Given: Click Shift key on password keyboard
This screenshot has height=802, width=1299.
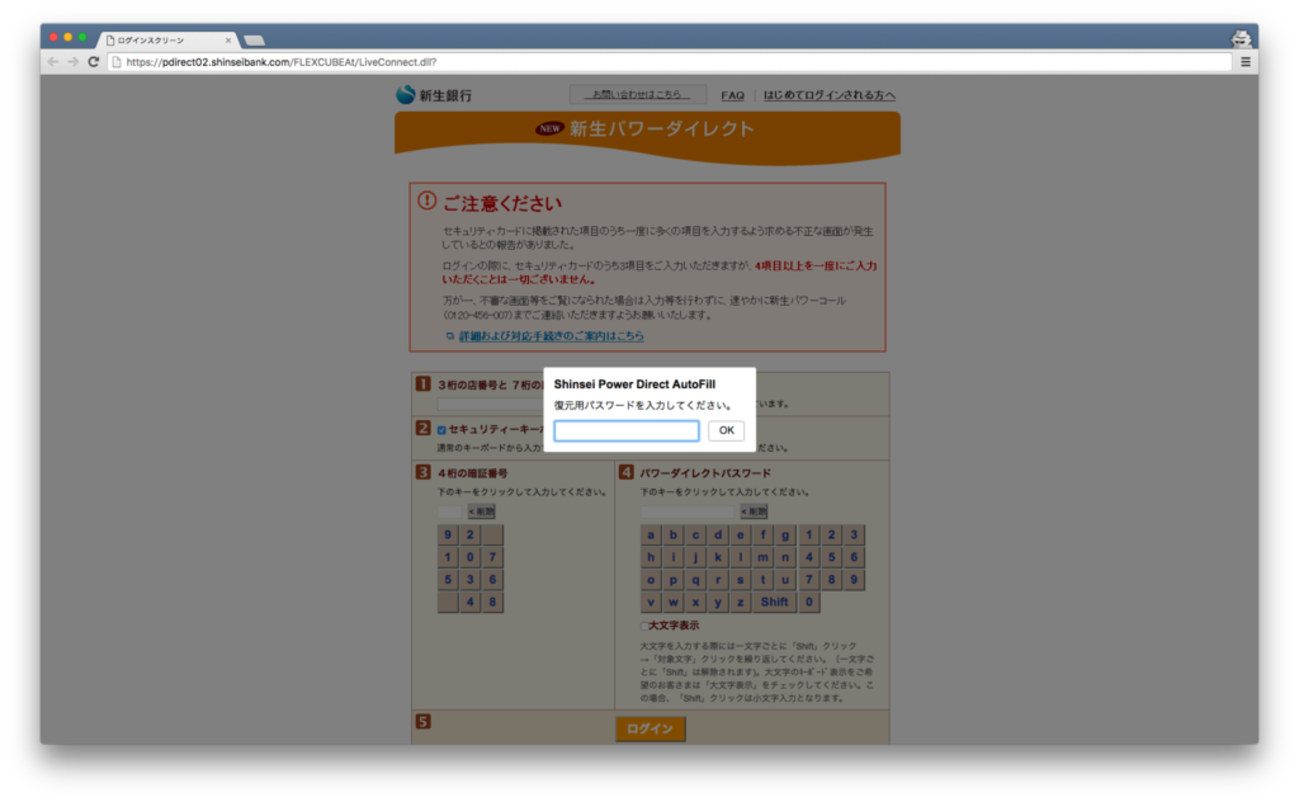Looking at the screenshot, I should click(x=775, y=602).
